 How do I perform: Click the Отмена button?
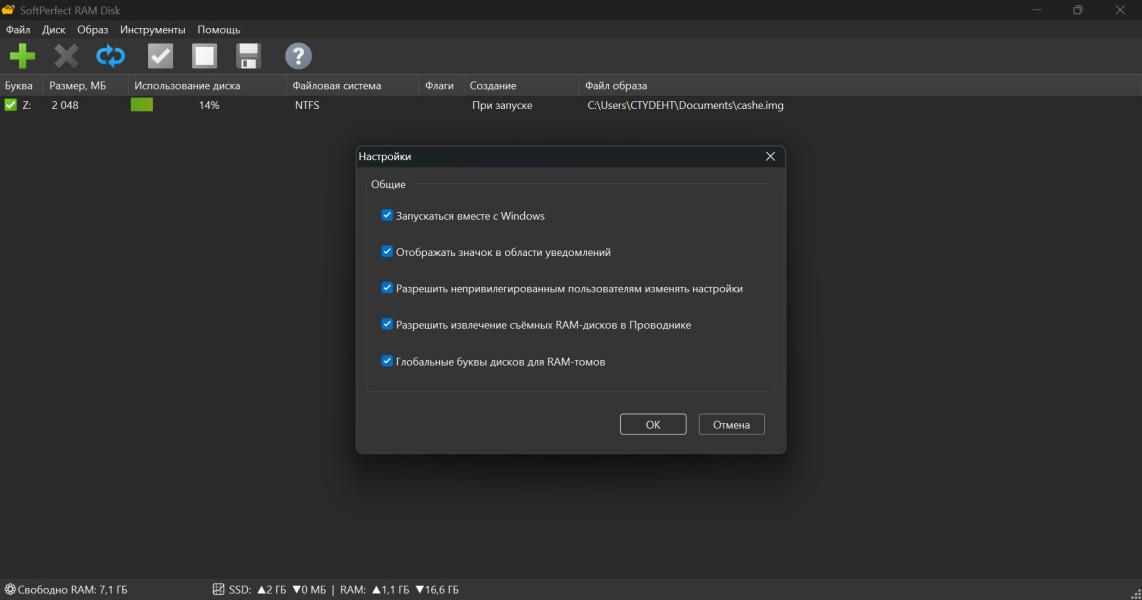[x=731, y=425]
